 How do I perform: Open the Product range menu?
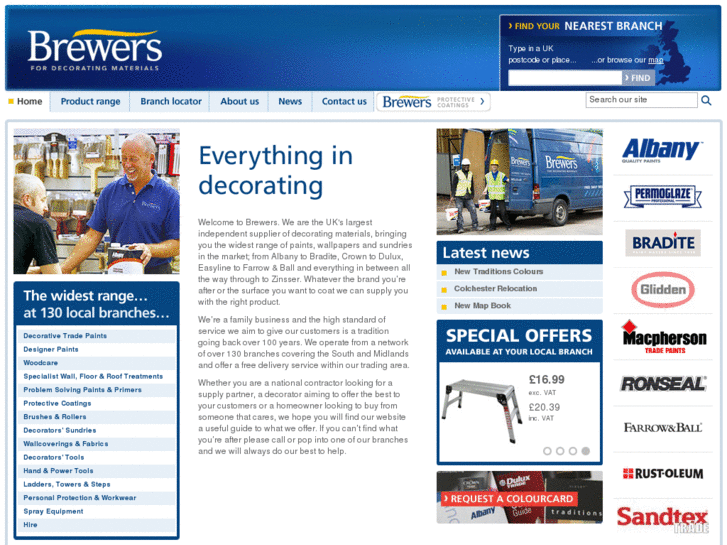(90, 101)
